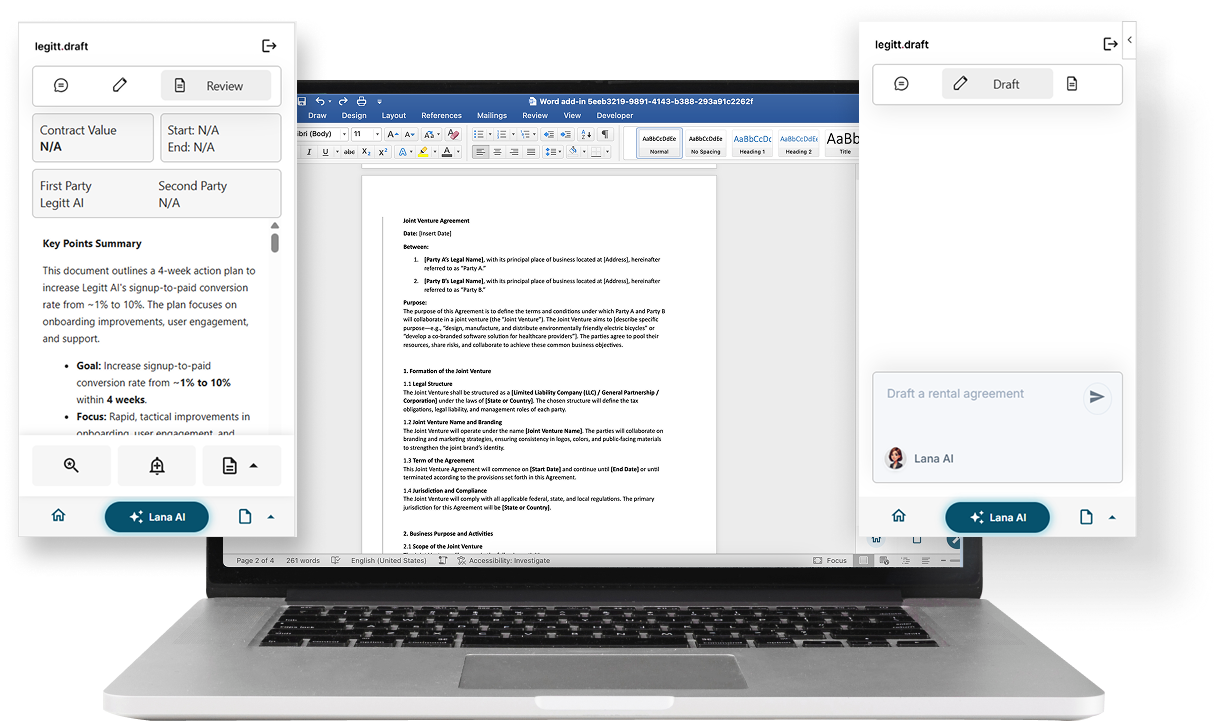Select the Review tab in left panel

point(216,86)
